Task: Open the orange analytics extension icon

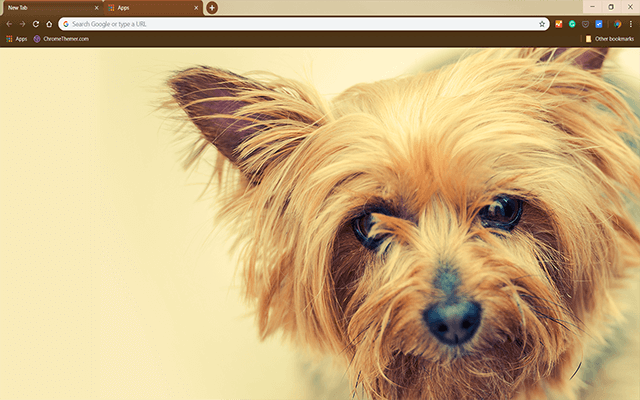Action: 559,24
